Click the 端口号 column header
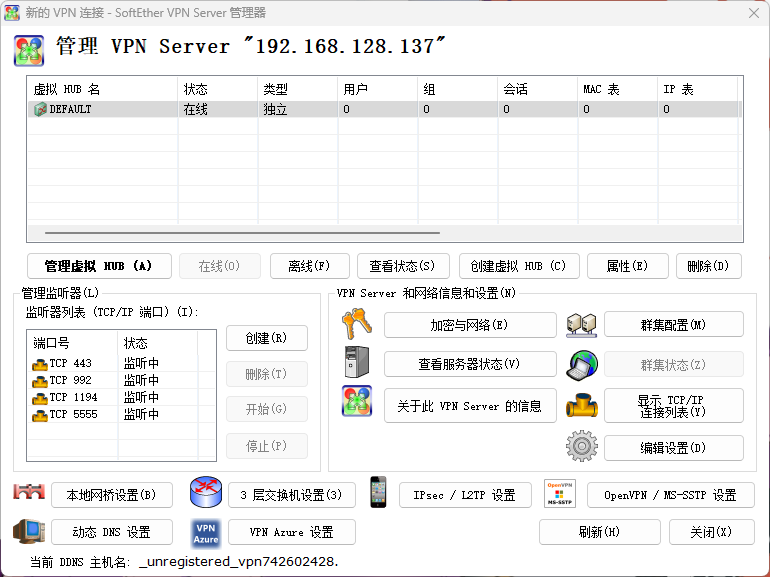The image size is (770, 577). (x=73, y=343)
